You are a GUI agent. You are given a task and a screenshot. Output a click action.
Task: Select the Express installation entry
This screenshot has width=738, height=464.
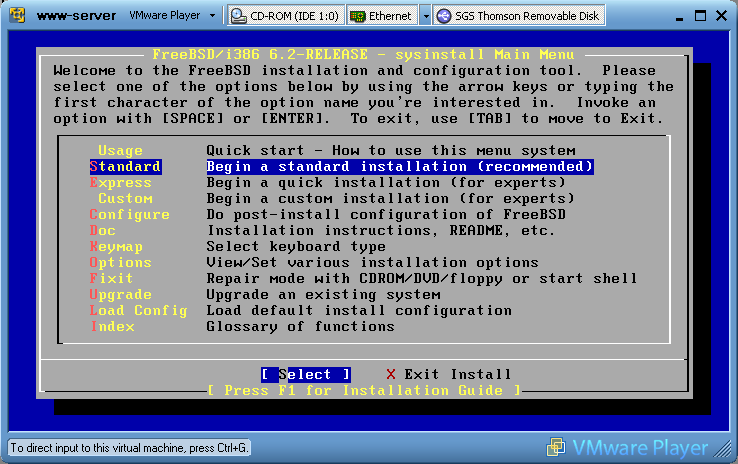point(120,183)
